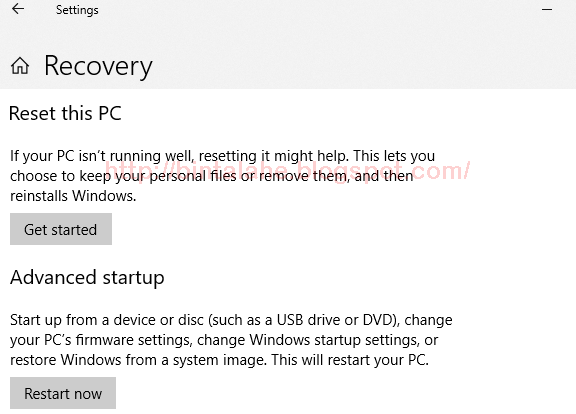This screenshot has width=576, height=414.
Task: Click the "USB drive or DVD" text
Action: pyautogui.click(x=335, y=320)
